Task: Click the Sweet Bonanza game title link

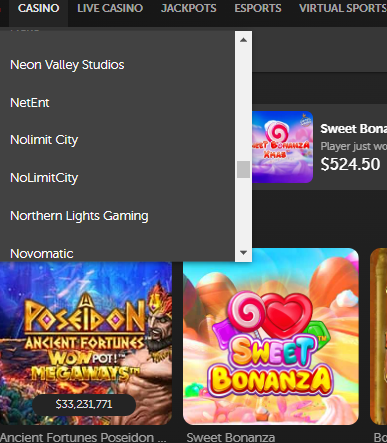Action: tap(231, 437)
